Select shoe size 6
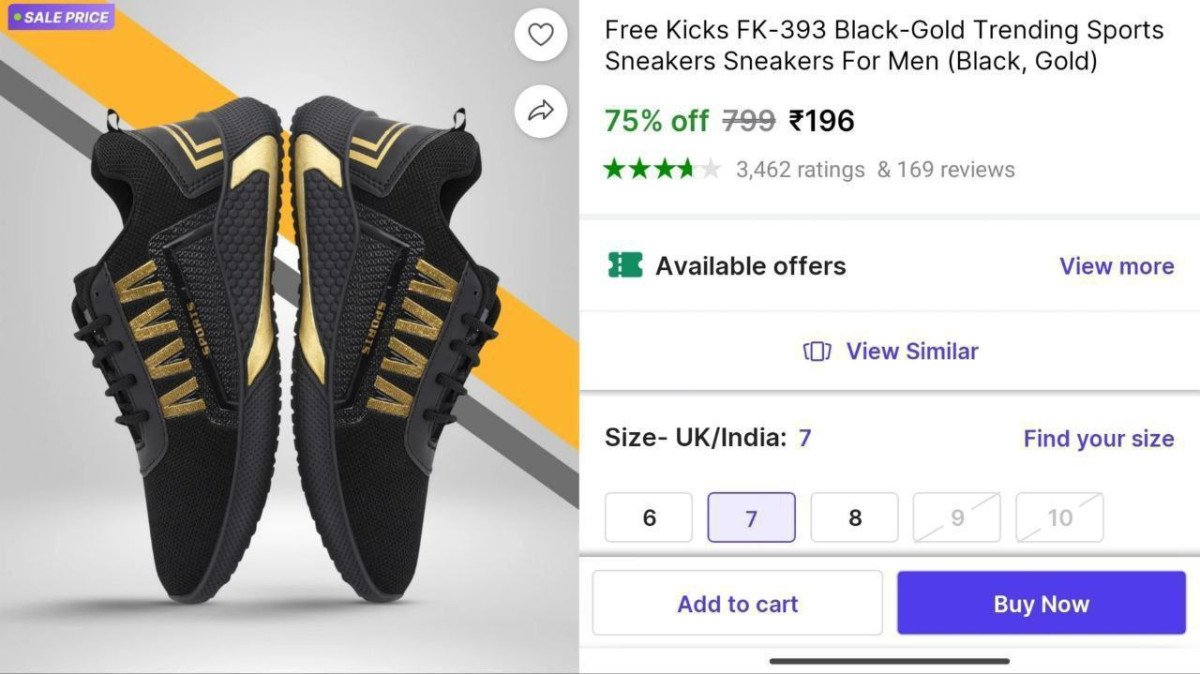Screen dimensions: 1200x674 tap(649, 518)
